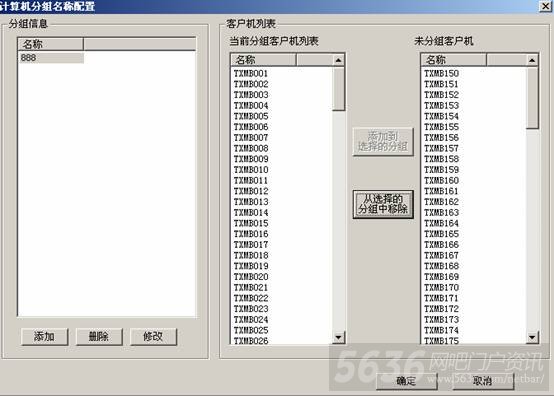Select client TXMB002
The image size is (554, 396).
point(251,84)
